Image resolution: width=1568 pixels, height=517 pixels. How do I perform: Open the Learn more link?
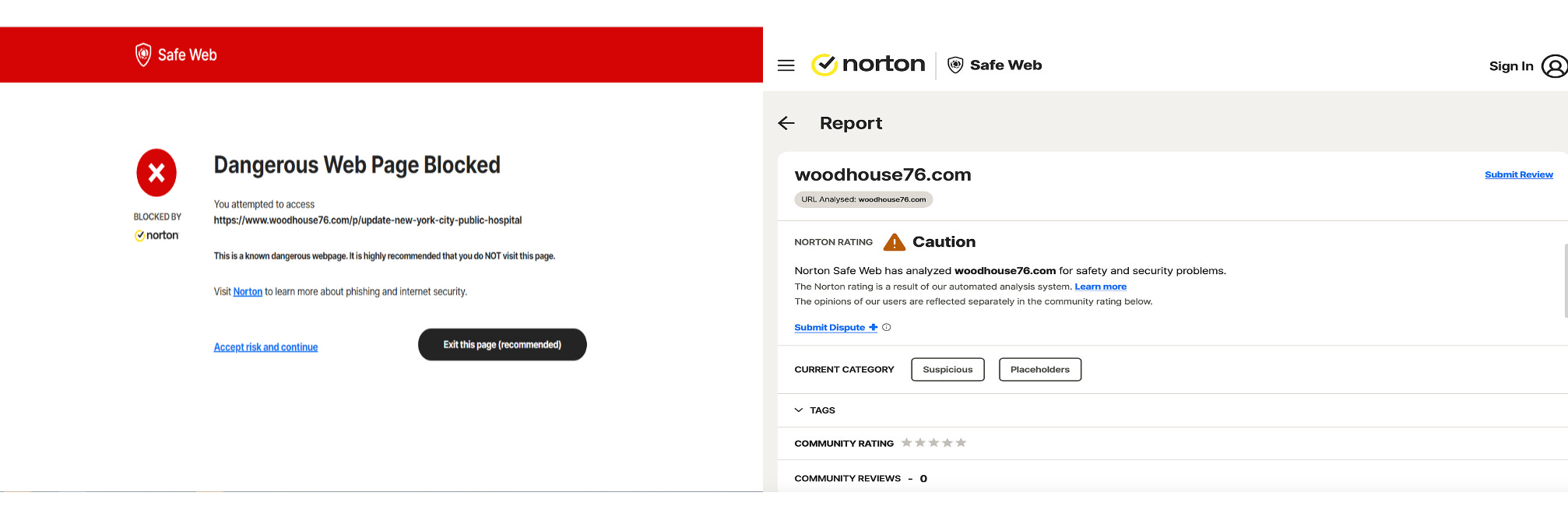[1100, 287]
